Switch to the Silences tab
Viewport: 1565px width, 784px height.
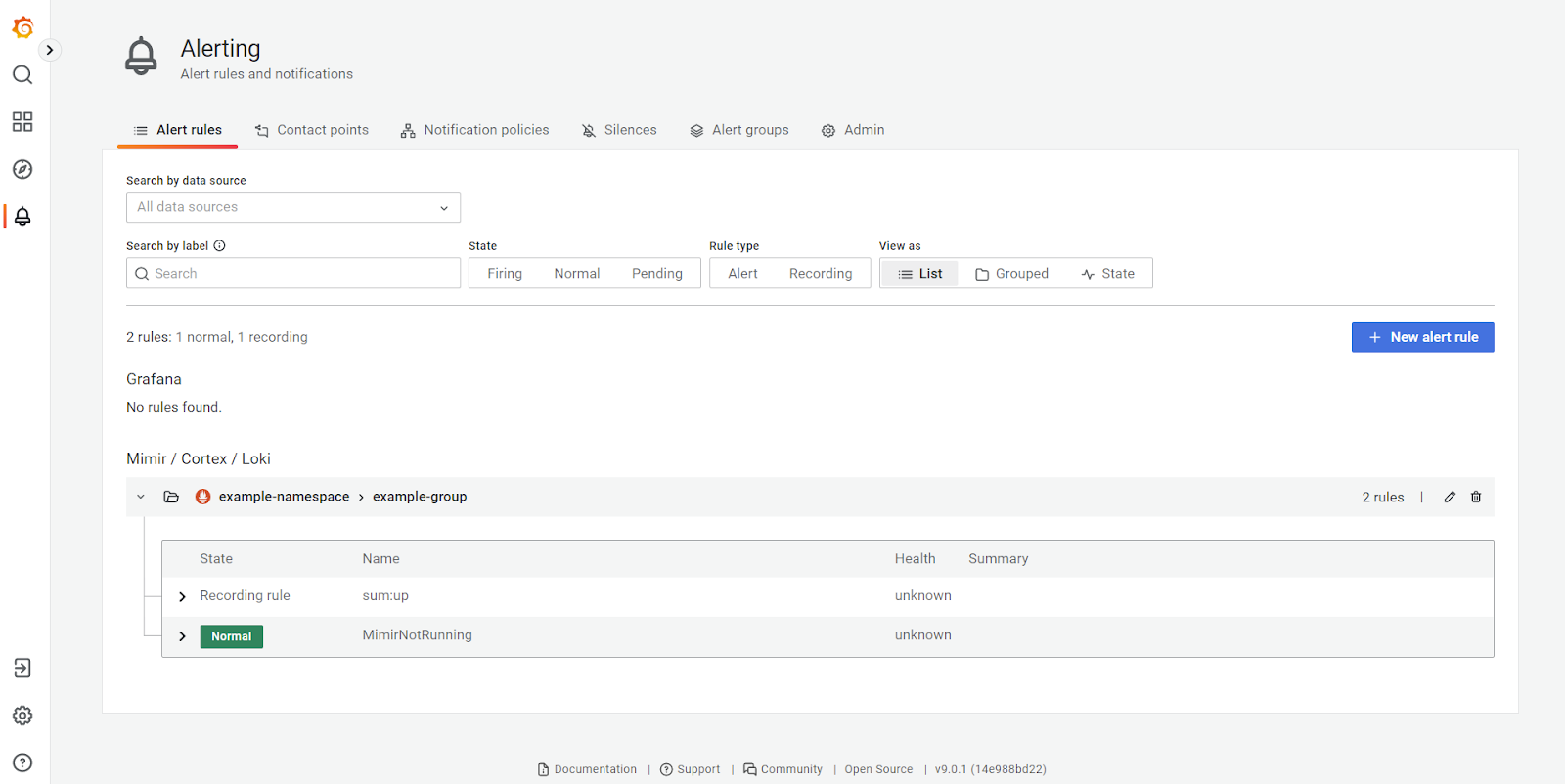pos(619,130)
